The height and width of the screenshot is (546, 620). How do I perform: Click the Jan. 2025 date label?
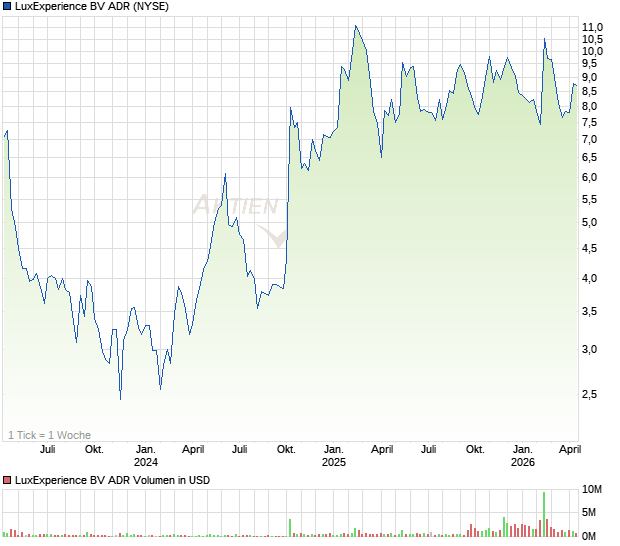point(334,455)
